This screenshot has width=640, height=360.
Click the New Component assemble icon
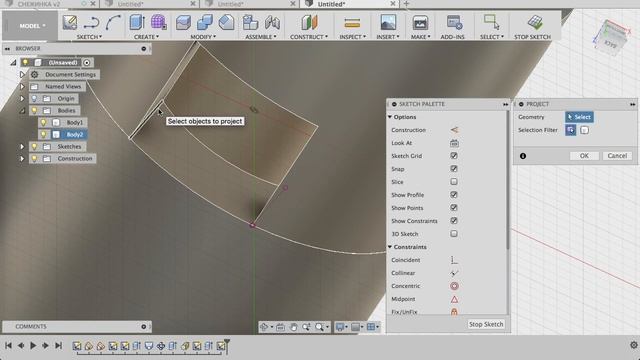click(250, 22)
